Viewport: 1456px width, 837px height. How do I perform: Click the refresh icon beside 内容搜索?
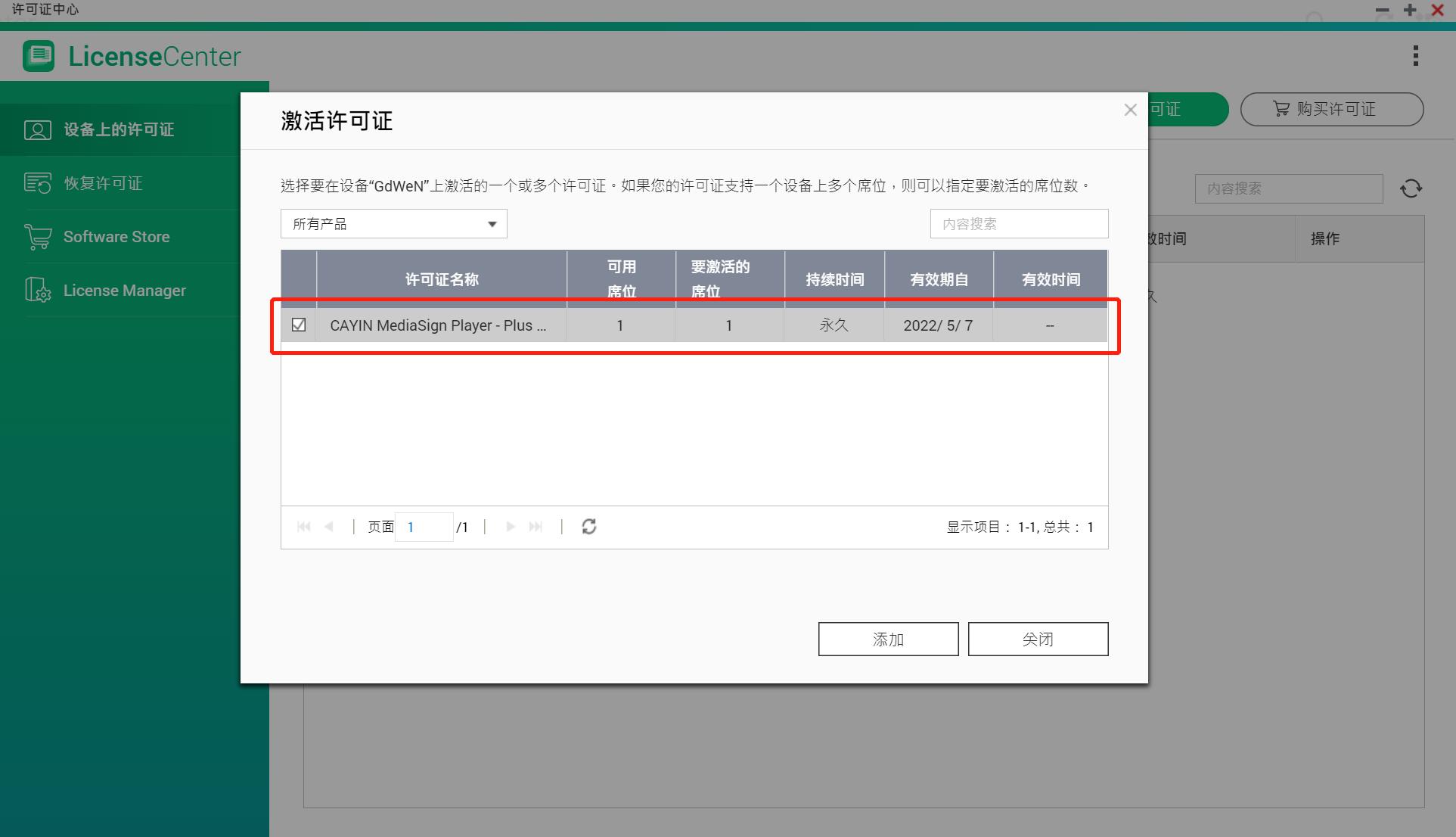1411,188
